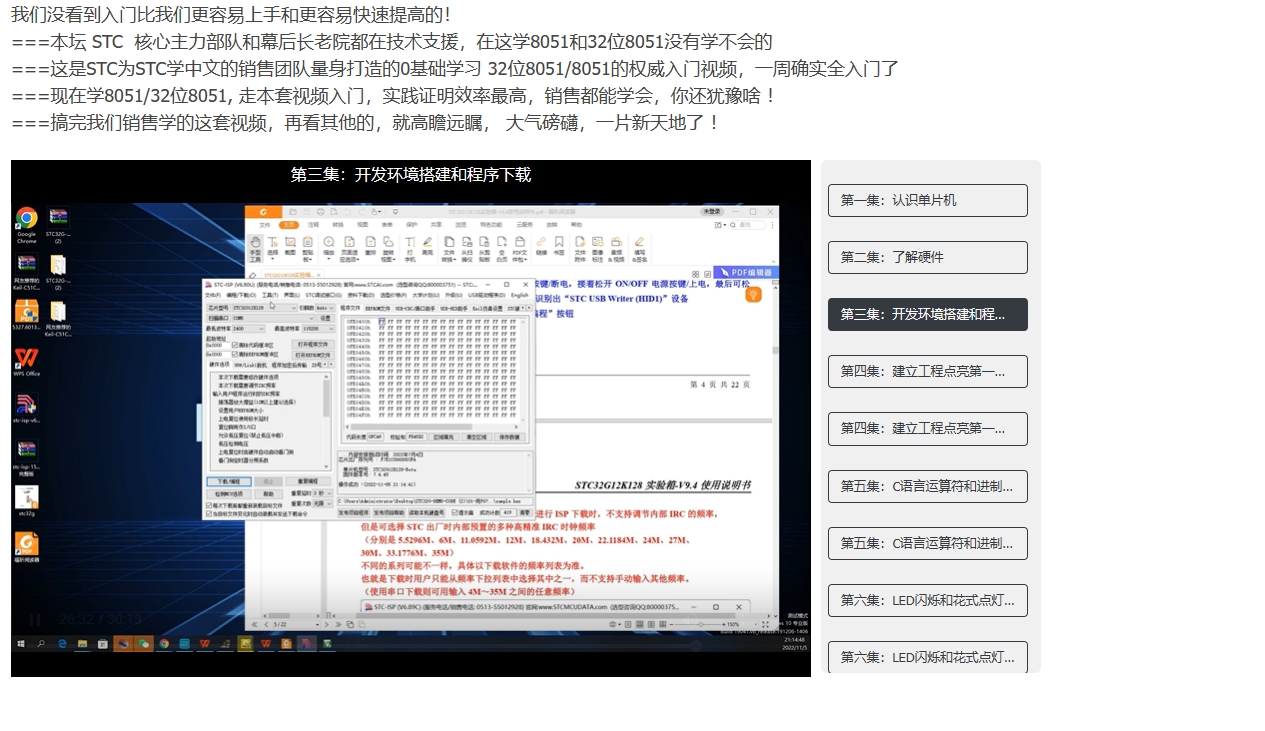Click the line starting 我们没看到入门比我们更容易上手
1265x731 pixels.
(x=231, y=15)
